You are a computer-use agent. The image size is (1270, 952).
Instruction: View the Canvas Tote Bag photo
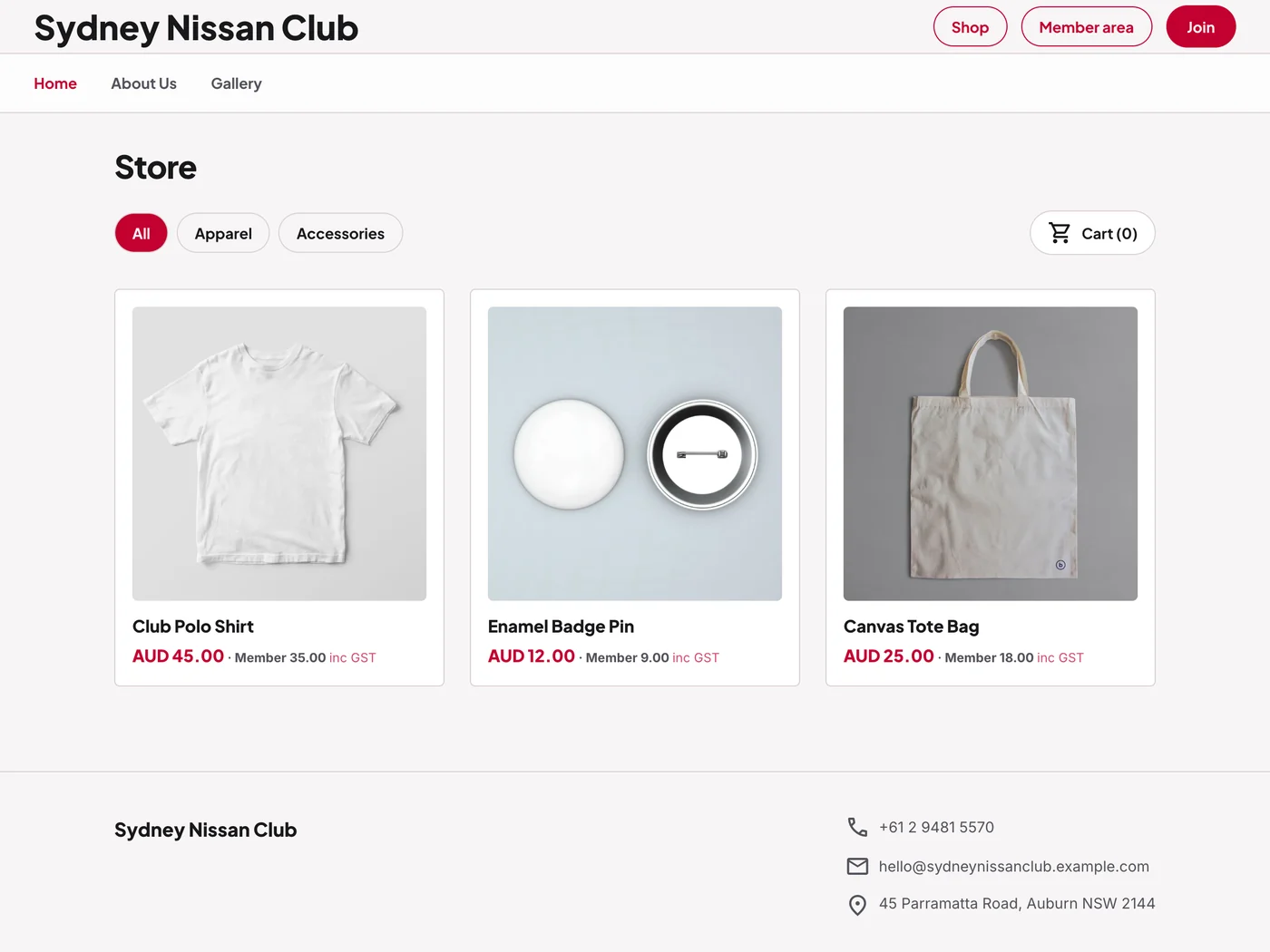pyautogui.click(x=991, y=453)
